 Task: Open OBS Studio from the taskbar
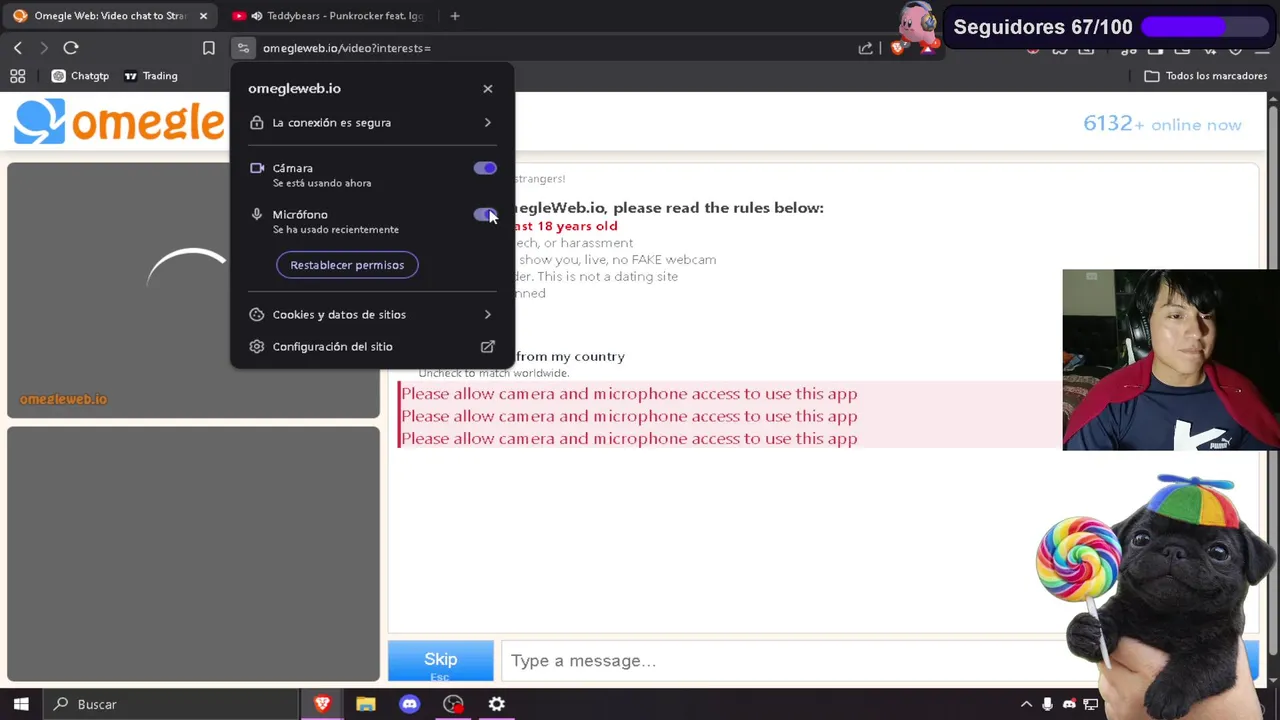453,704
